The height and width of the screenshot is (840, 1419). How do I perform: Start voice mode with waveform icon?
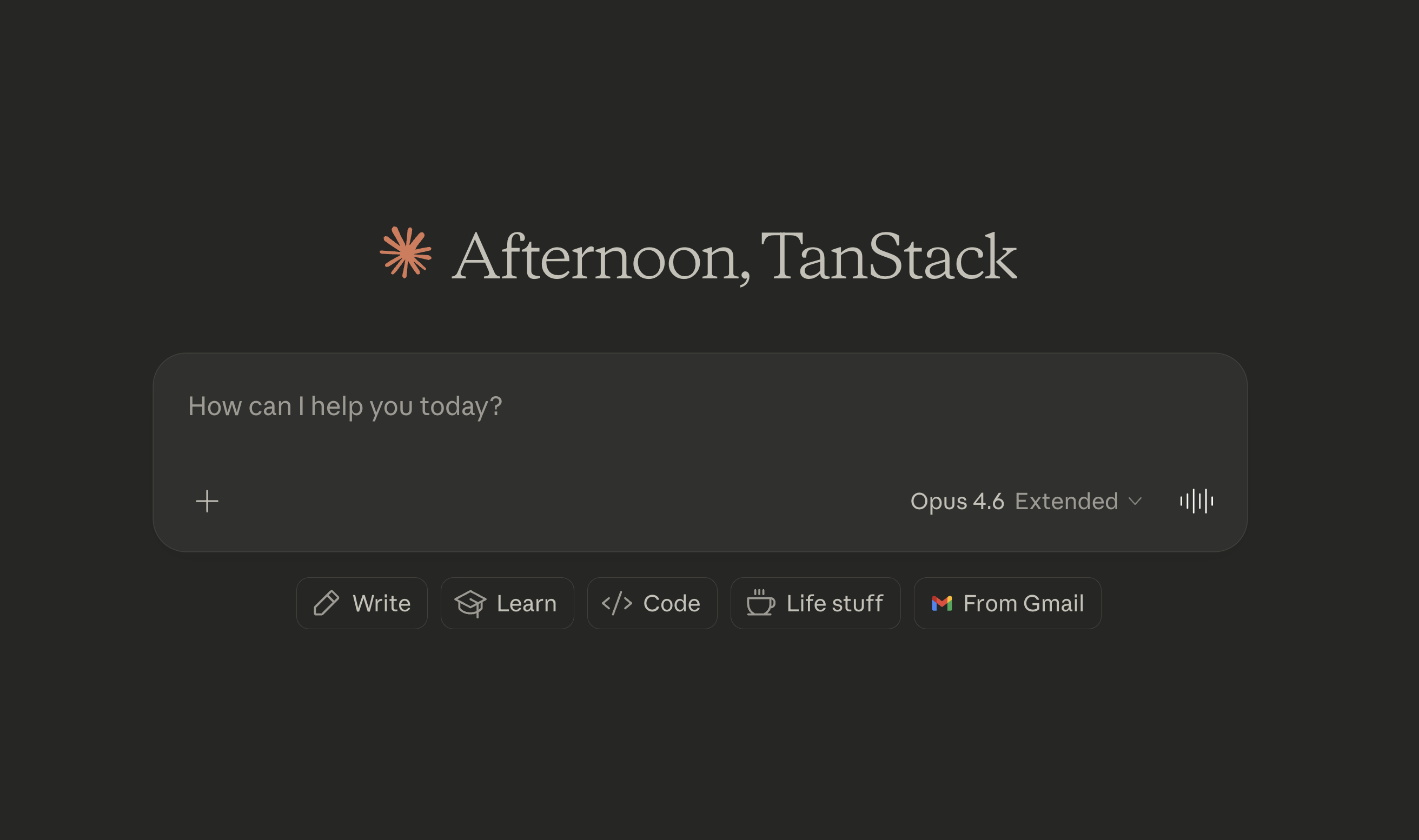coord(1196,501)
